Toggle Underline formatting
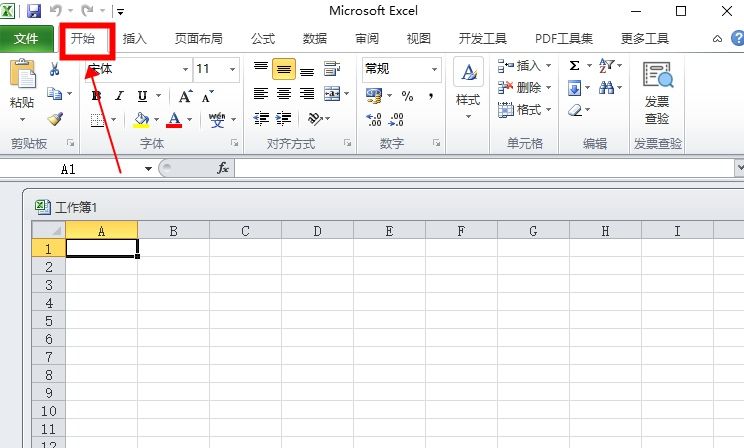Viewport: 744px width, 448px height. tap(142, 96)
